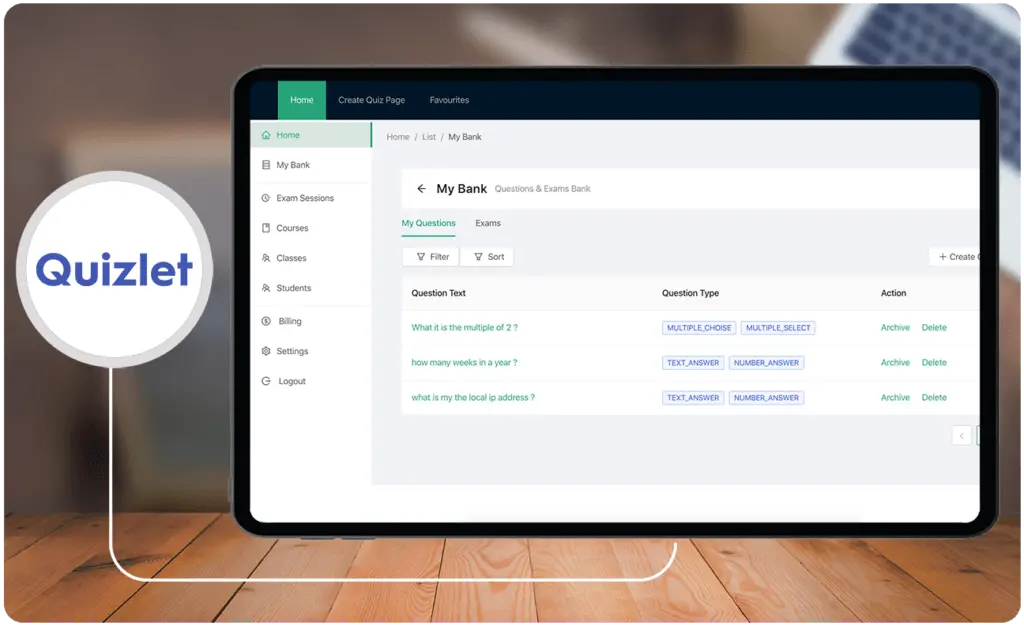The image size is (1024, 626).
Task: Click the Classes people icon
Action: coord(266,258)
